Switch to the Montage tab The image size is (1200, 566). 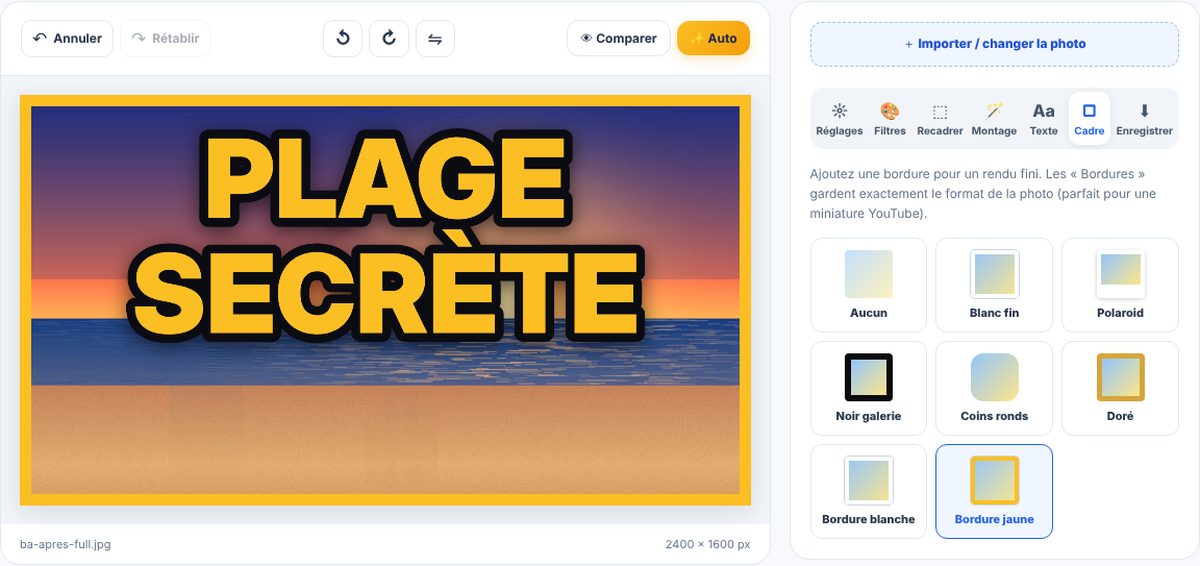[994, 120]
